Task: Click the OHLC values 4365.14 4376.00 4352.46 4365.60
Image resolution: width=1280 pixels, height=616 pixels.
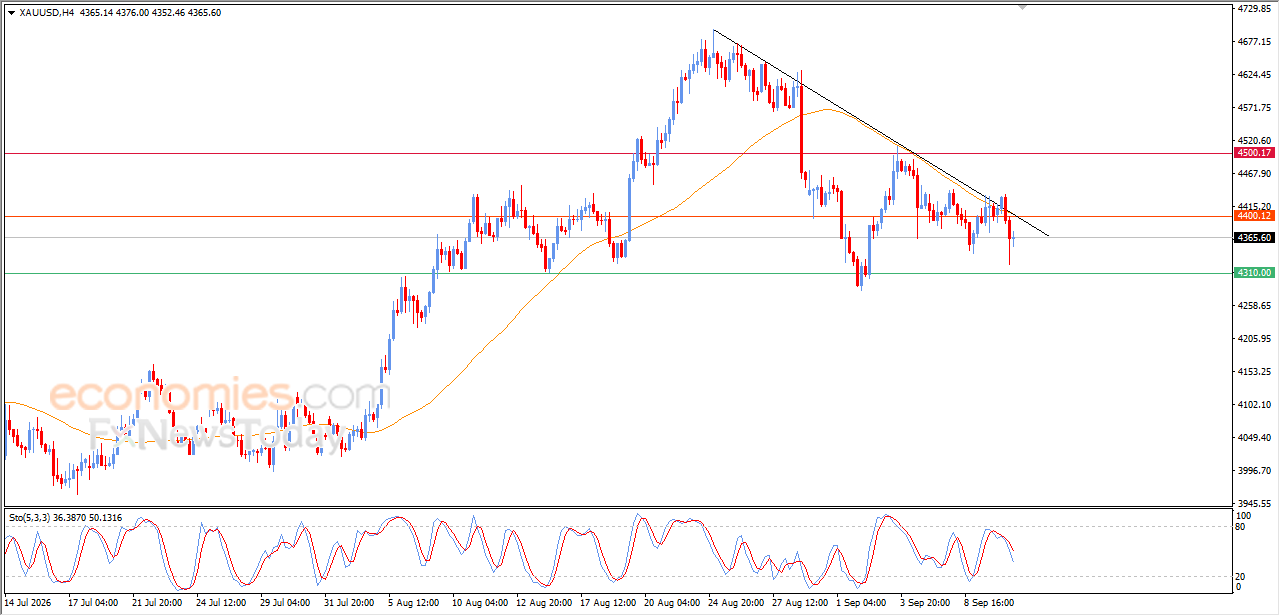Action: tap(153, 13)
